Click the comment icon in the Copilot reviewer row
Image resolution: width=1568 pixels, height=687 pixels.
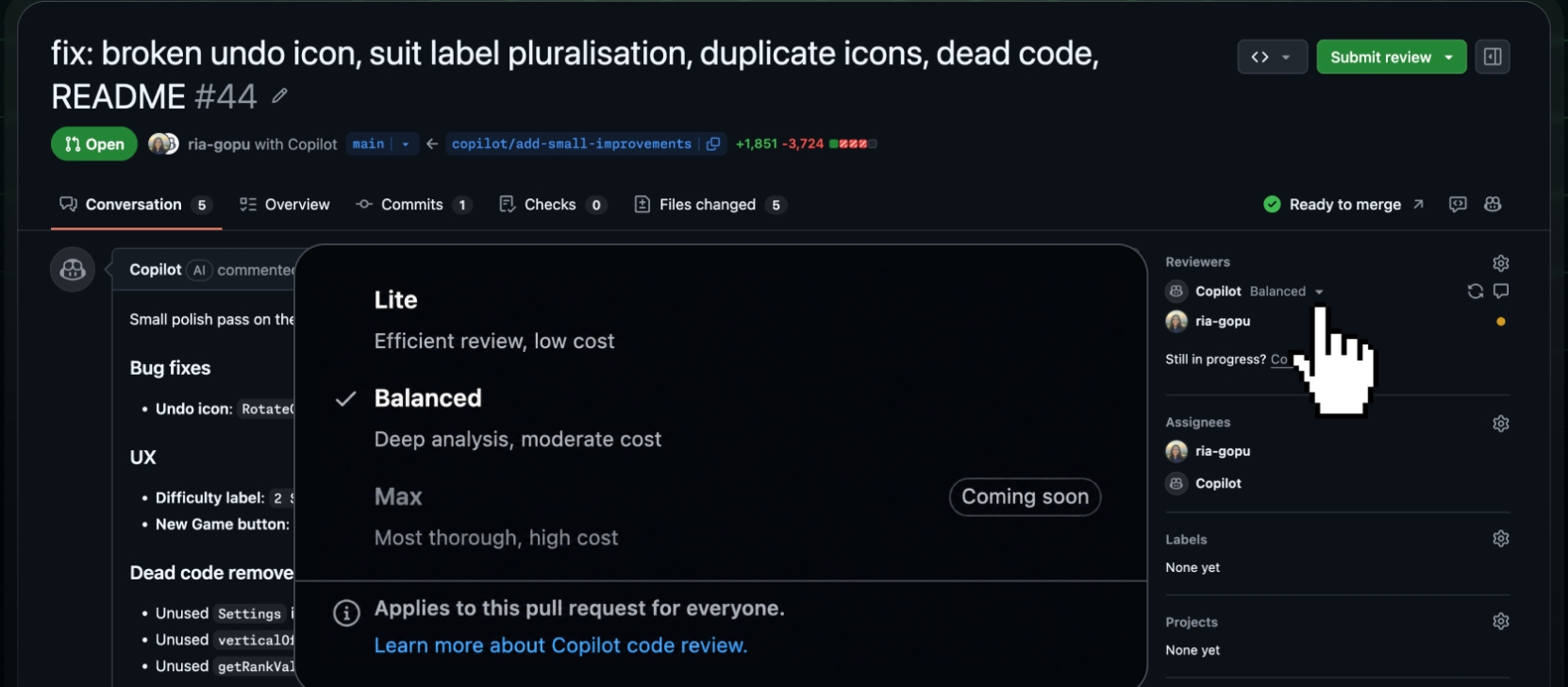[1501, 291]
